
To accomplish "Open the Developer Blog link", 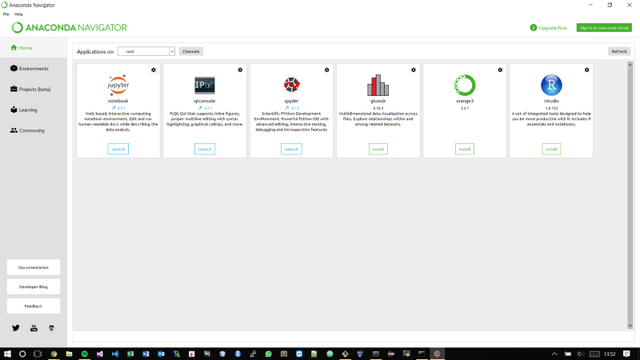I will pos(33,287).
